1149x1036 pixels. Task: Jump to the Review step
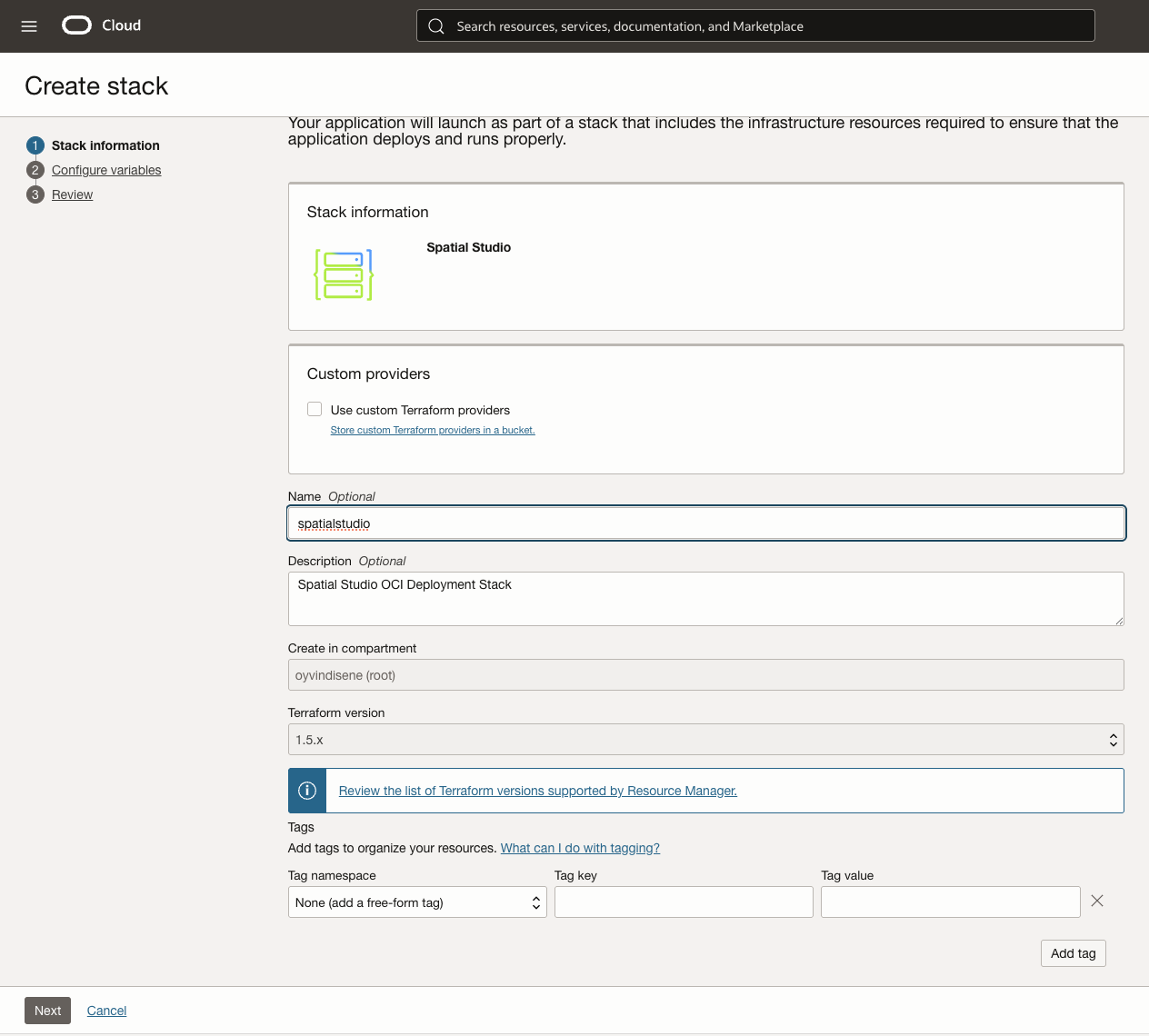tap(73, 194)
